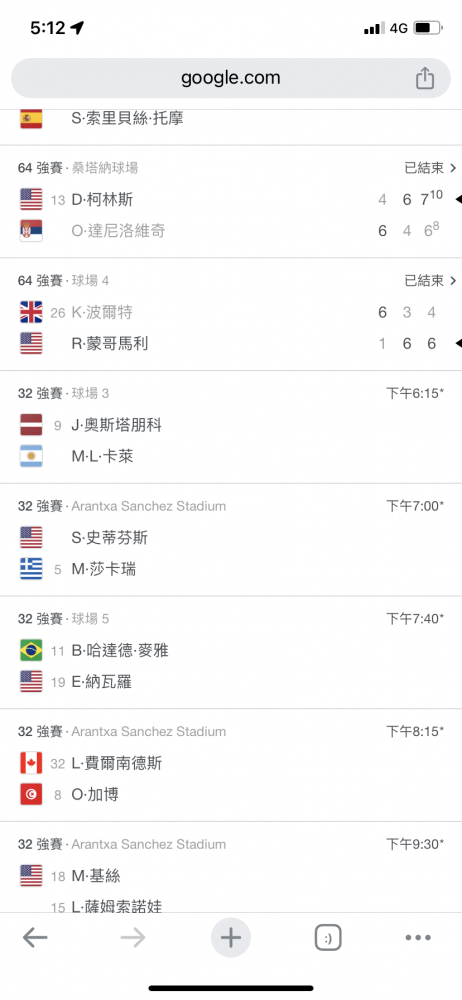
Task: Open the O·加博 player entry
Action: 94,795
